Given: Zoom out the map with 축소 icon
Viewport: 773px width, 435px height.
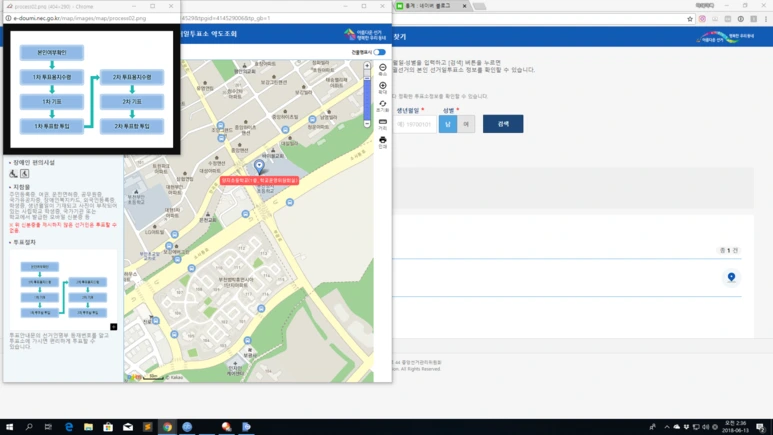Looking at the screenshot, I should [383, 70].
